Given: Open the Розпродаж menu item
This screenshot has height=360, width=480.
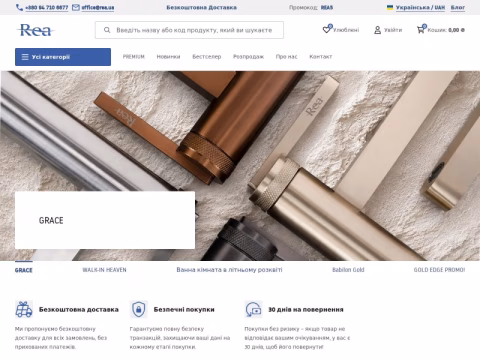Looking at the screenshot, I should pos(248,57).
